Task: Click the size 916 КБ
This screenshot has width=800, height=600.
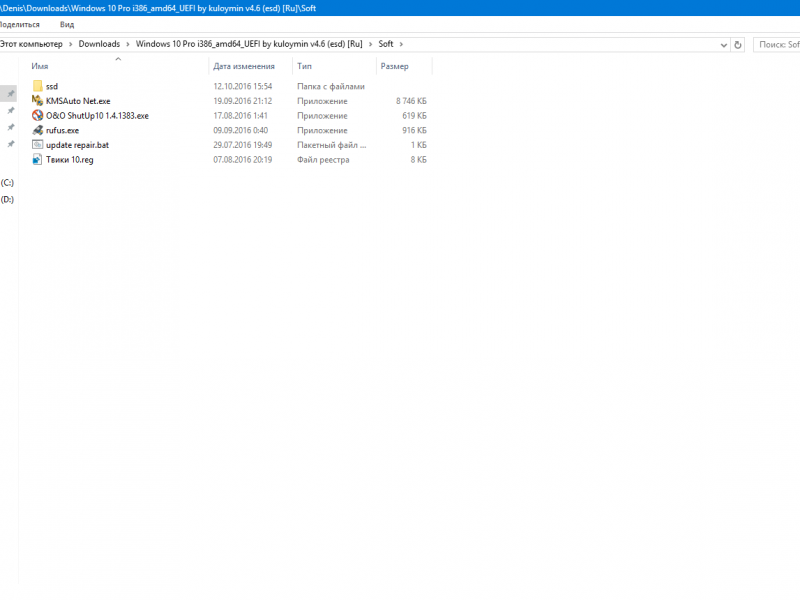Action: pos(414,131)
